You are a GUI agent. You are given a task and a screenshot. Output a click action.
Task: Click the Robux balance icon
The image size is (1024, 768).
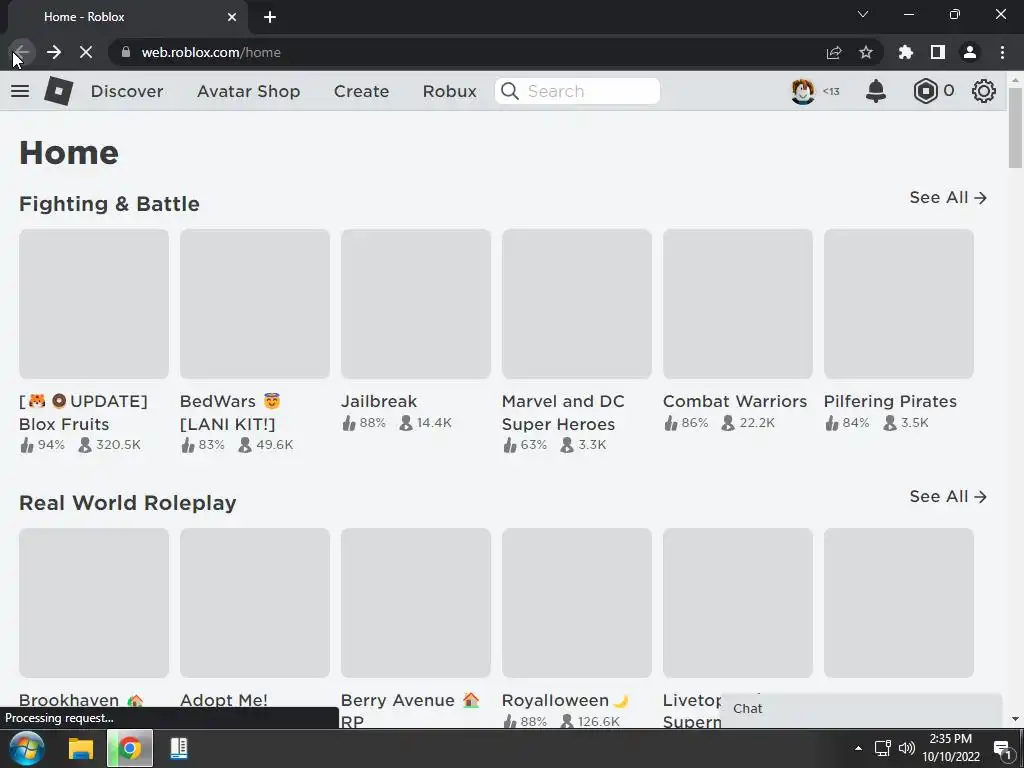[x=925, y=91]
